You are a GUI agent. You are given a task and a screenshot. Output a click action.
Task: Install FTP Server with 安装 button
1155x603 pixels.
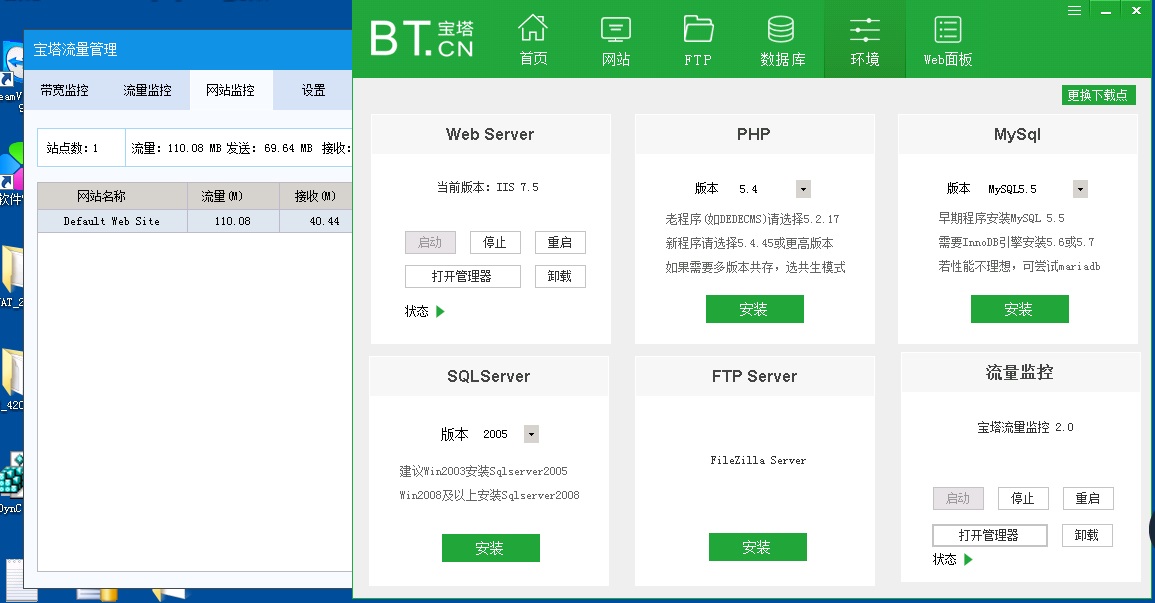coord(757,547)
